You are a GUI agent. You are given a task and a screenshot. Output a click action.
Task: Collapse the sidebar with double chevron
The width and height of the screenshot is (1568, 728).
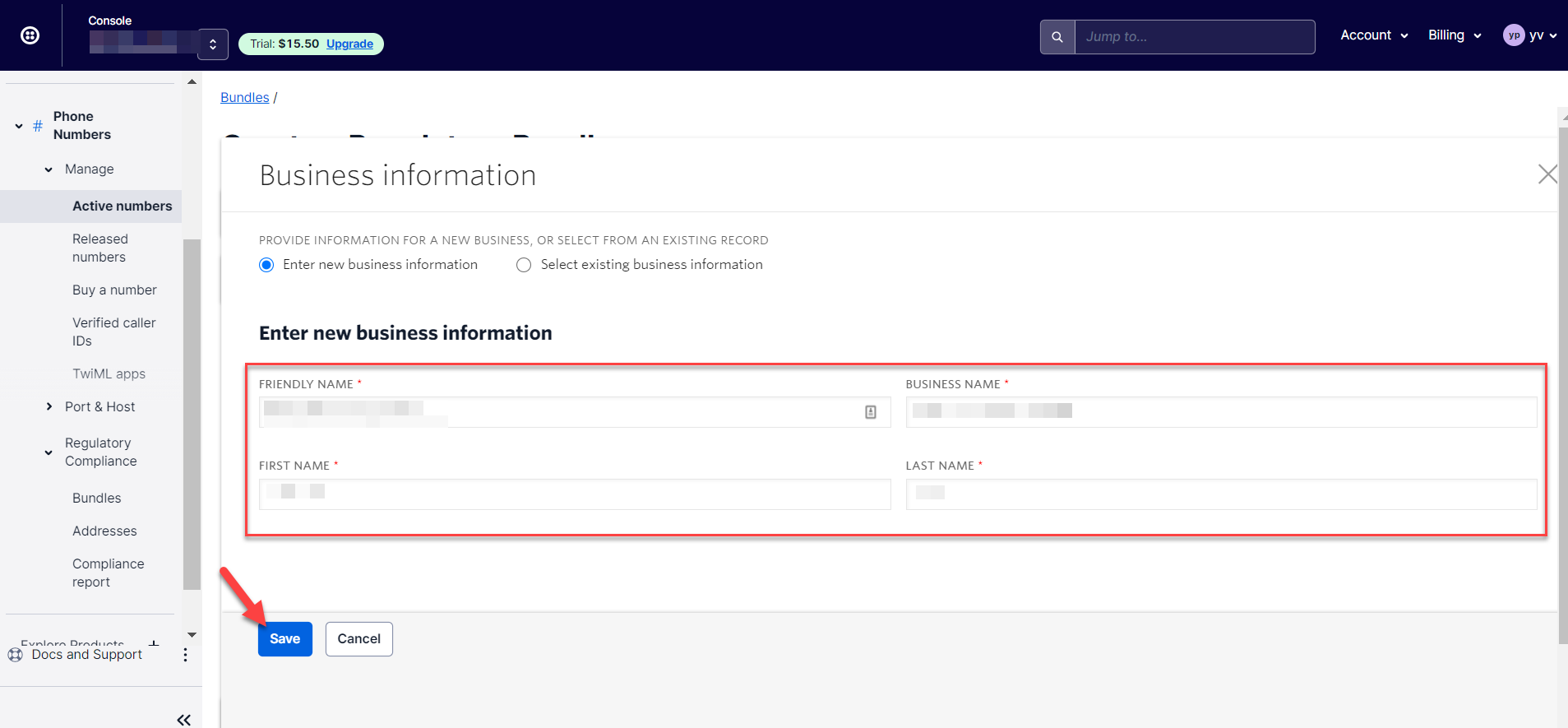(184, 720)
